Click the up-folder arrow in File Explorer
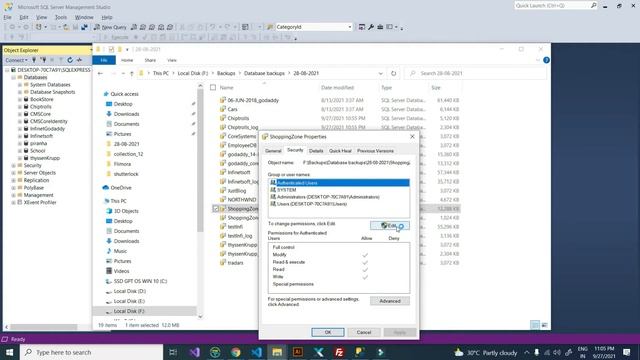 click(x=131, y=73)
